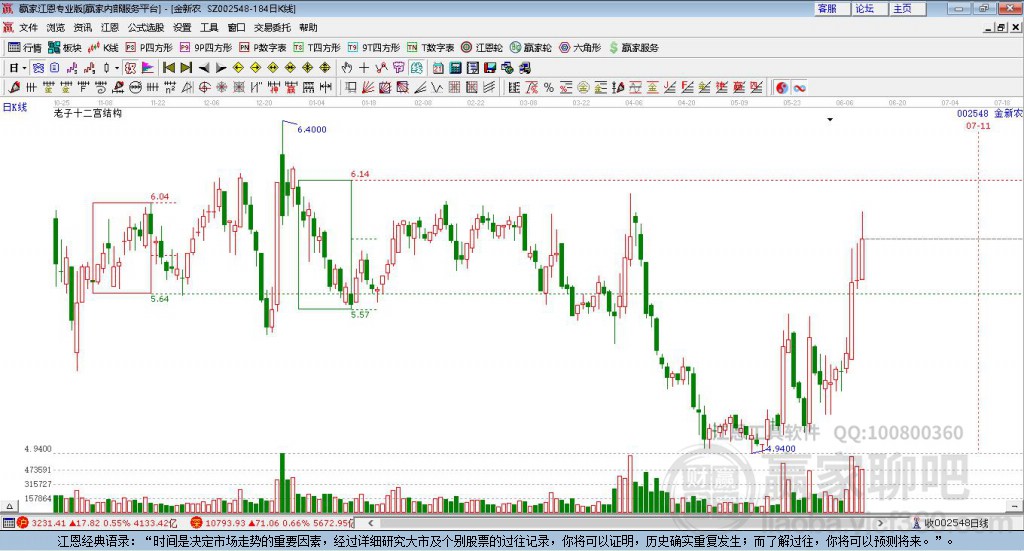Click the horizontal chart scrollbar track
This screenshot has width=1024, height=551.
(x=626, y=523)
